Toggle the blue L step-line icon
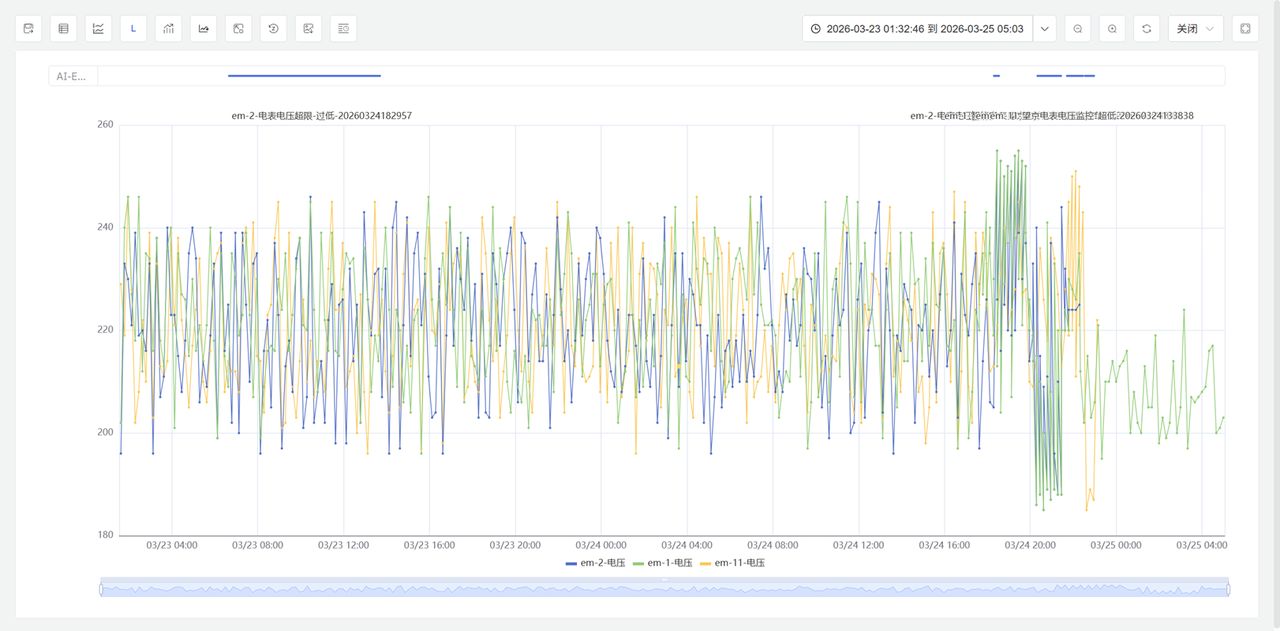Screen dimensions: 1280x631 point(133,29)
